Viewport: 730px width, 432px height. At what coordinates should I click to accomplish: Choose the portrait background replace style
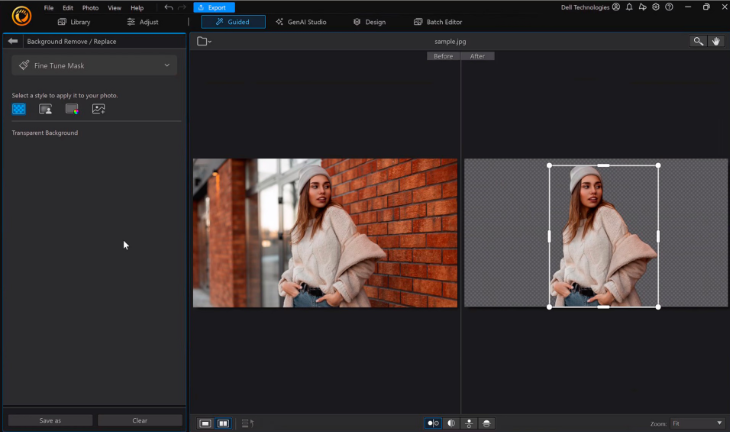45,109
